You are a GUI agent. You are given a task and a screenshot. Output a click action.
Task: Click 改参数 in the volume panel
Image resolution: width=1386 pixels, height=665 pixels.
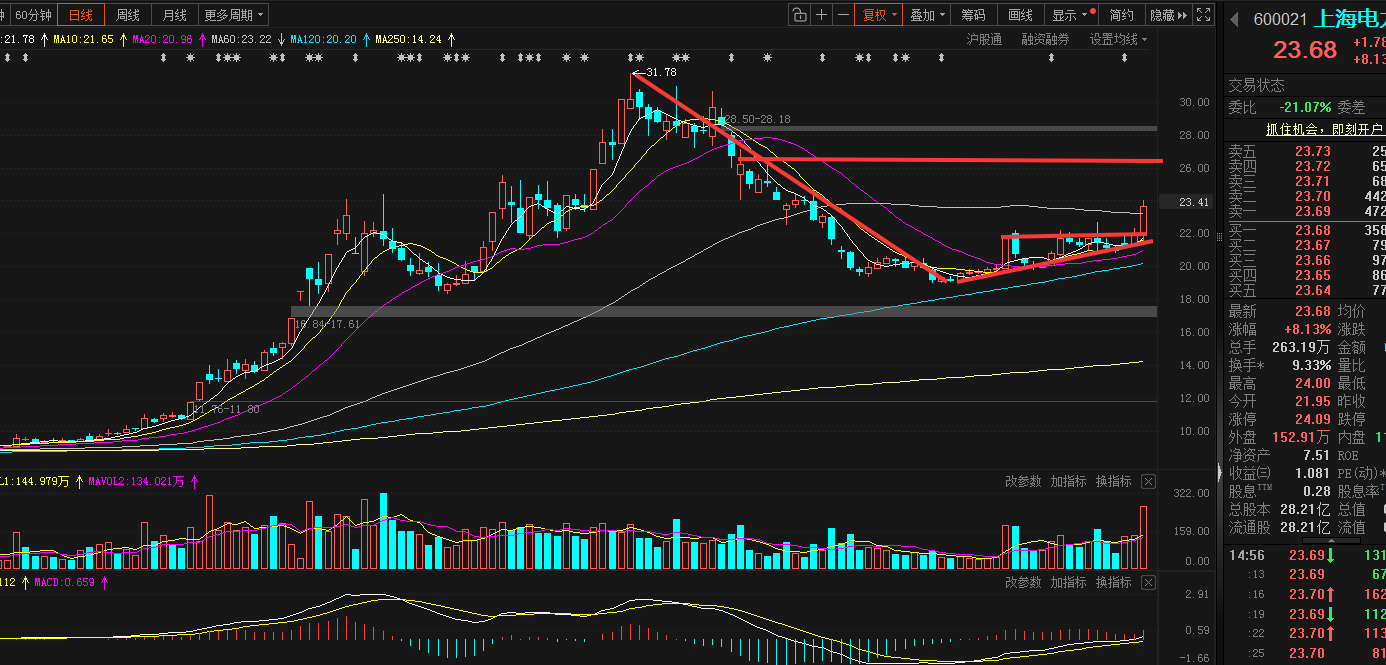tap(1024, 482)
